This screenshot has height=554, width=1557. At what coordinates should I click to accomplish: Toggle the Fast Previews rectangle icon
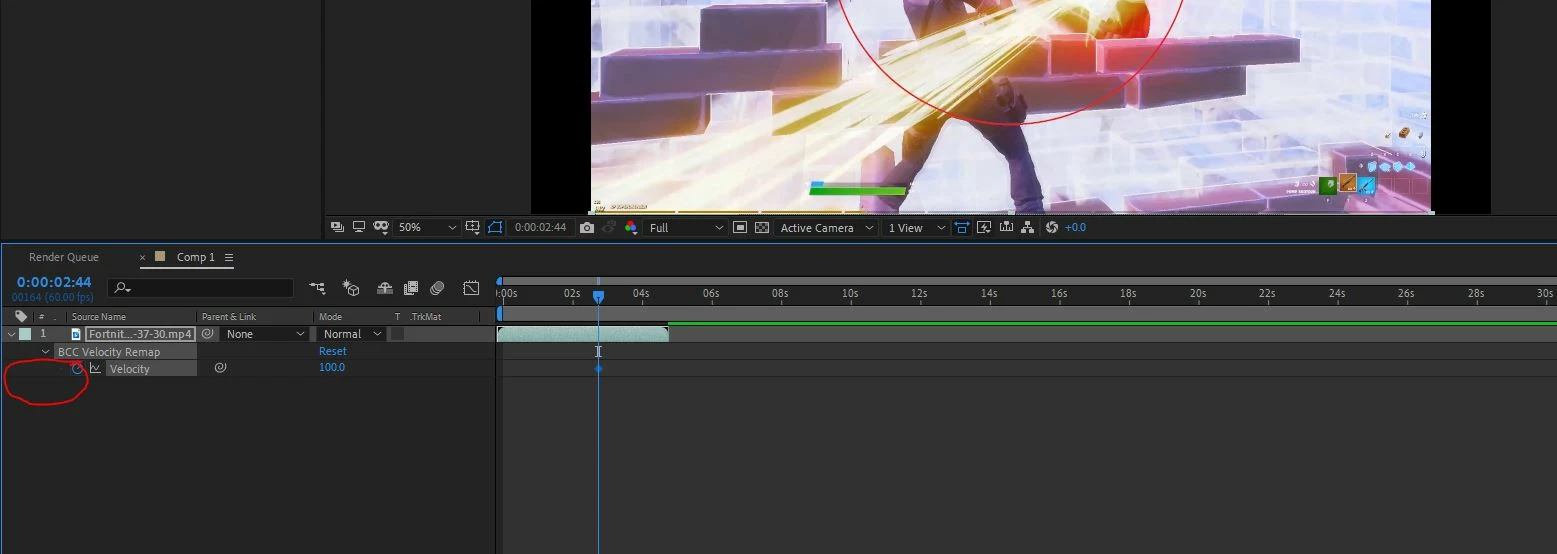[x=740, y=228]
